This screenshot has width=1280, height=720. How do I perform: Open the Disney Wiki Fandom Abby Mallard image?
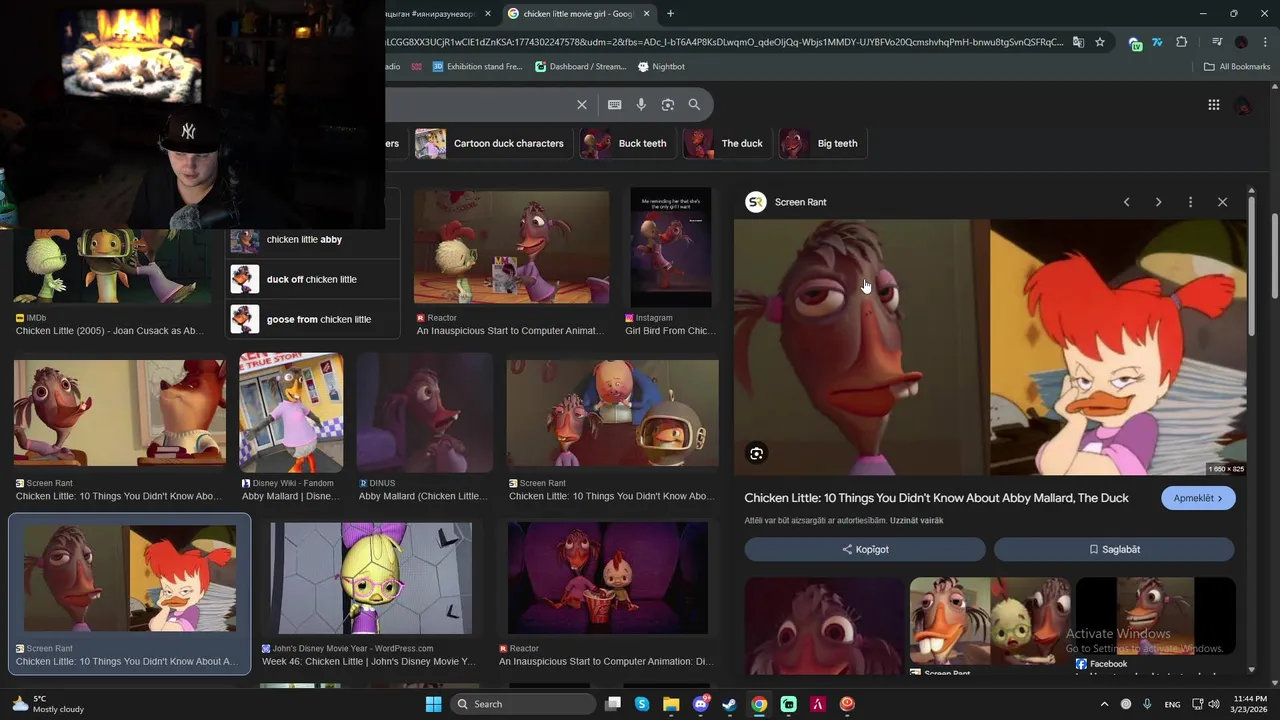pos(291,412)
